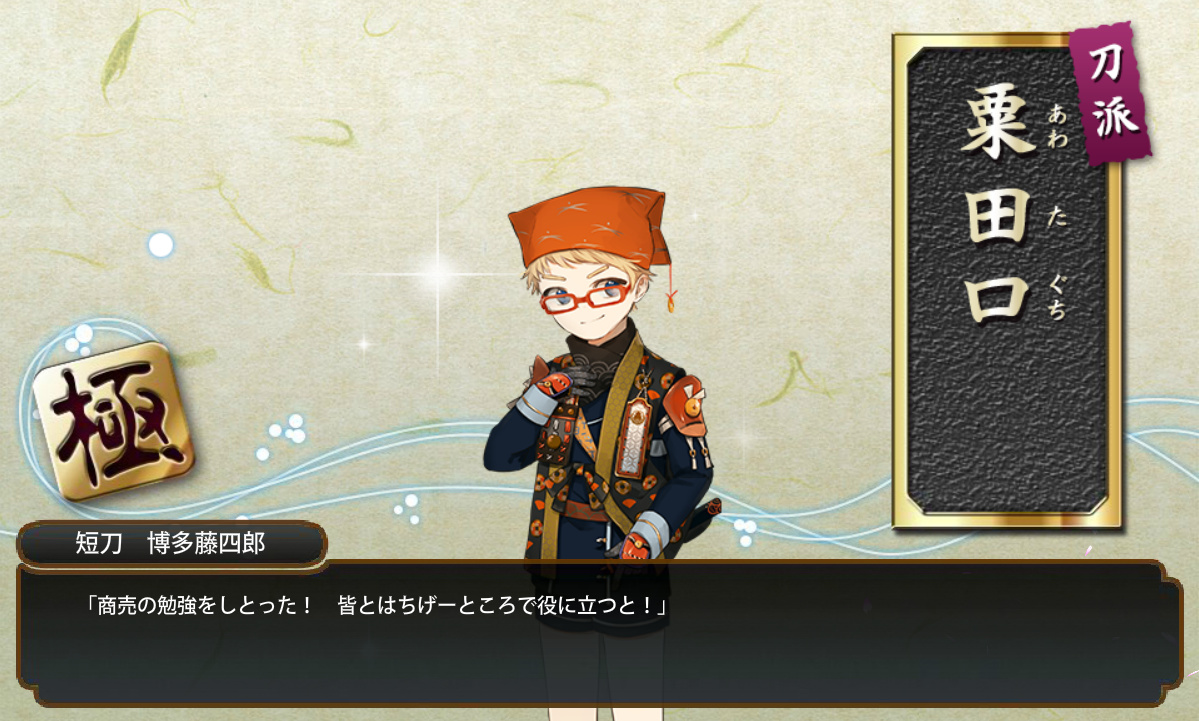
Task: Tap the あわ furigana beside 粟
Action: click(x=1058, y=126)
